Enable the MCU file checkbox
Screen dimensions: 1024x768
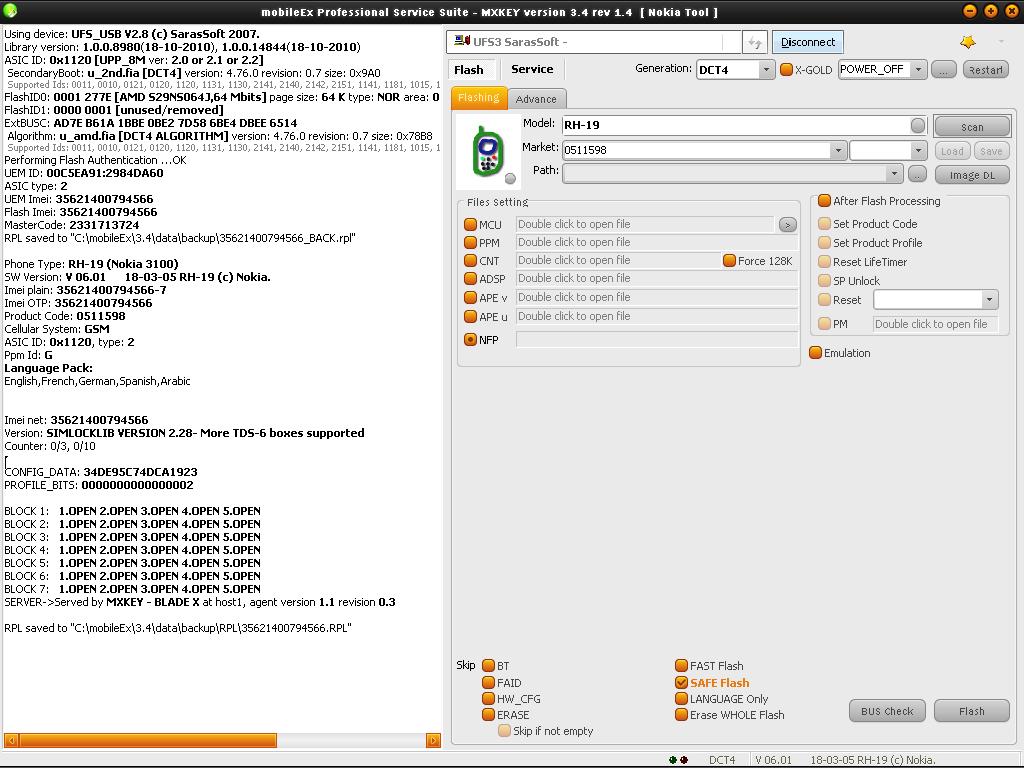[x=470, y=225]
